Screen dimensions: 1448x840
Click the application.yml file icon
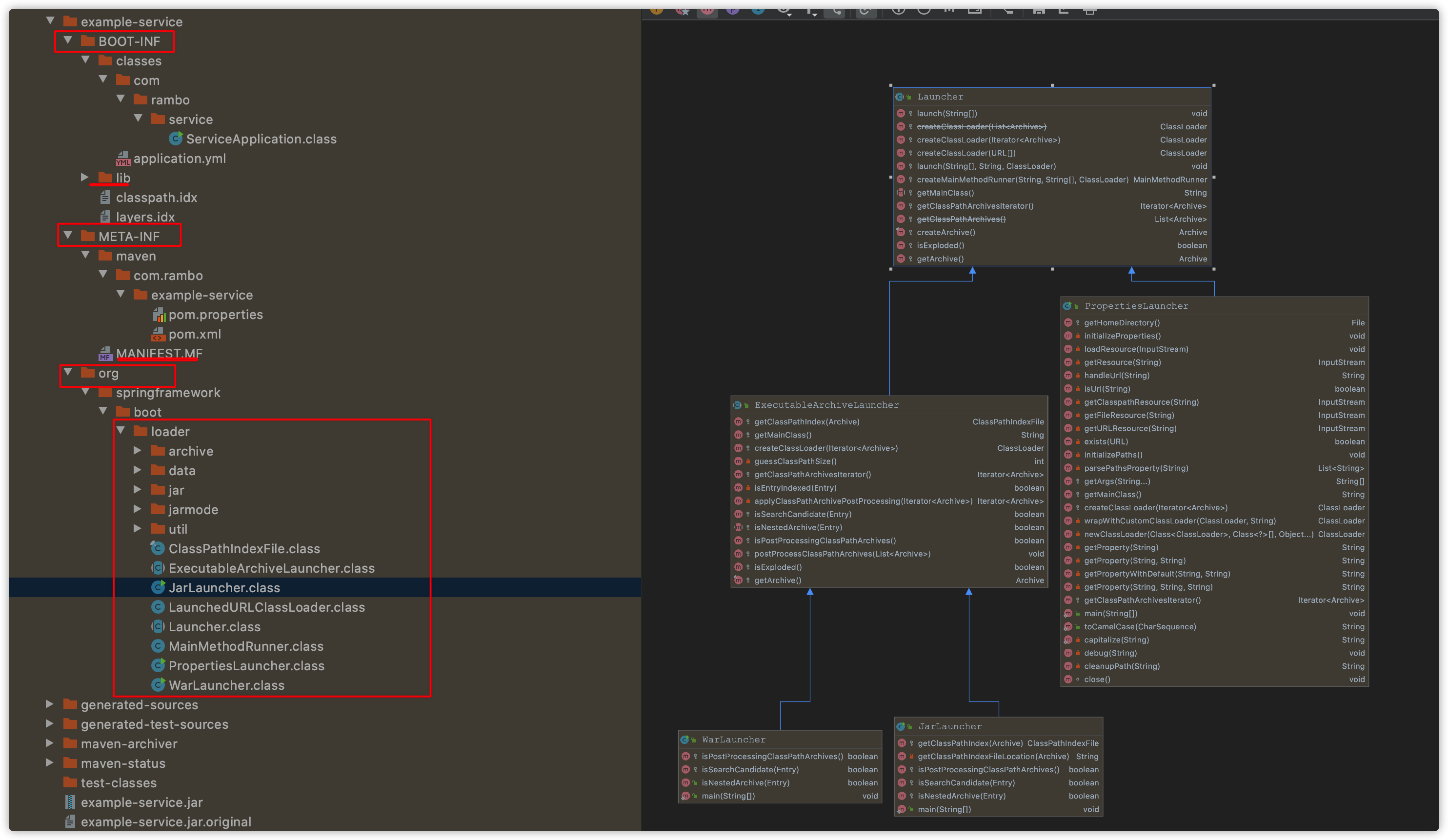[123, 158]
